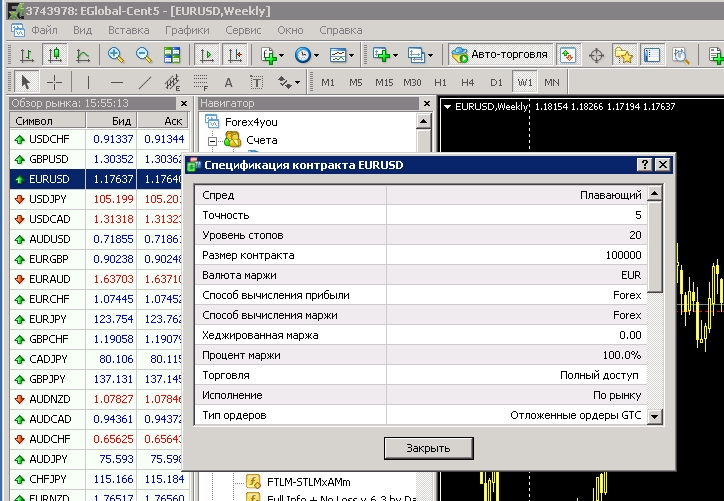Screen dimensions: 724x501
Task: Switch to H4 timeframe
Action: coord(468,83)
